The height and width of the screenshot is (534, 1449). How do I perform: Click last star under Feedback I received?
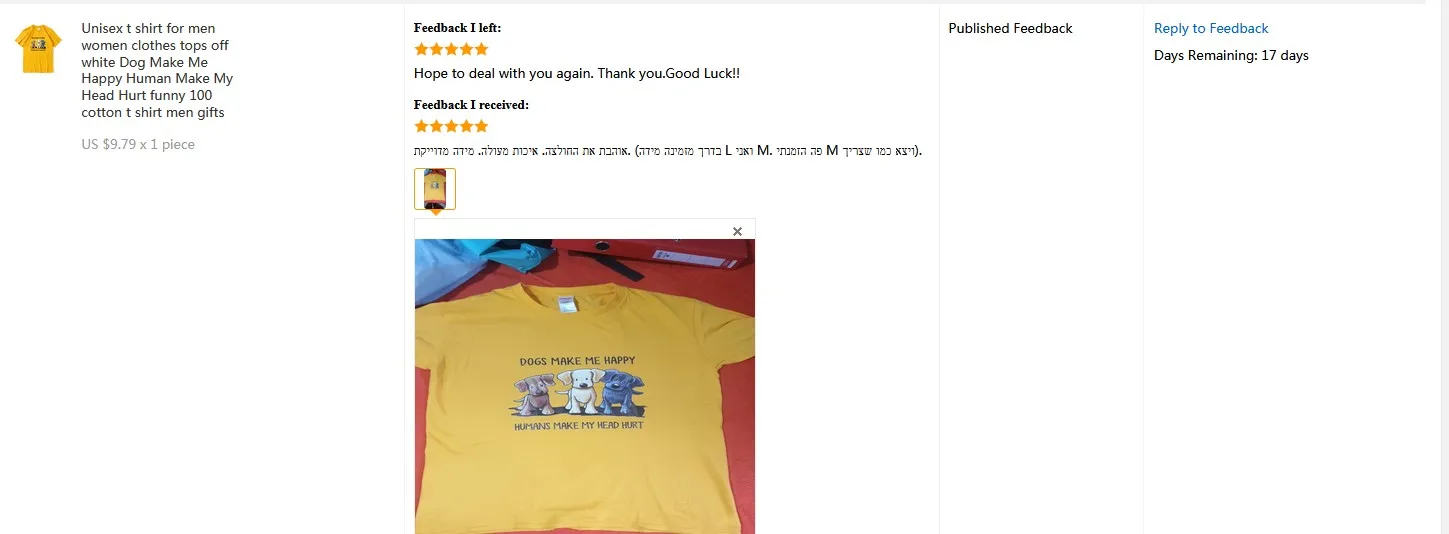481,126
